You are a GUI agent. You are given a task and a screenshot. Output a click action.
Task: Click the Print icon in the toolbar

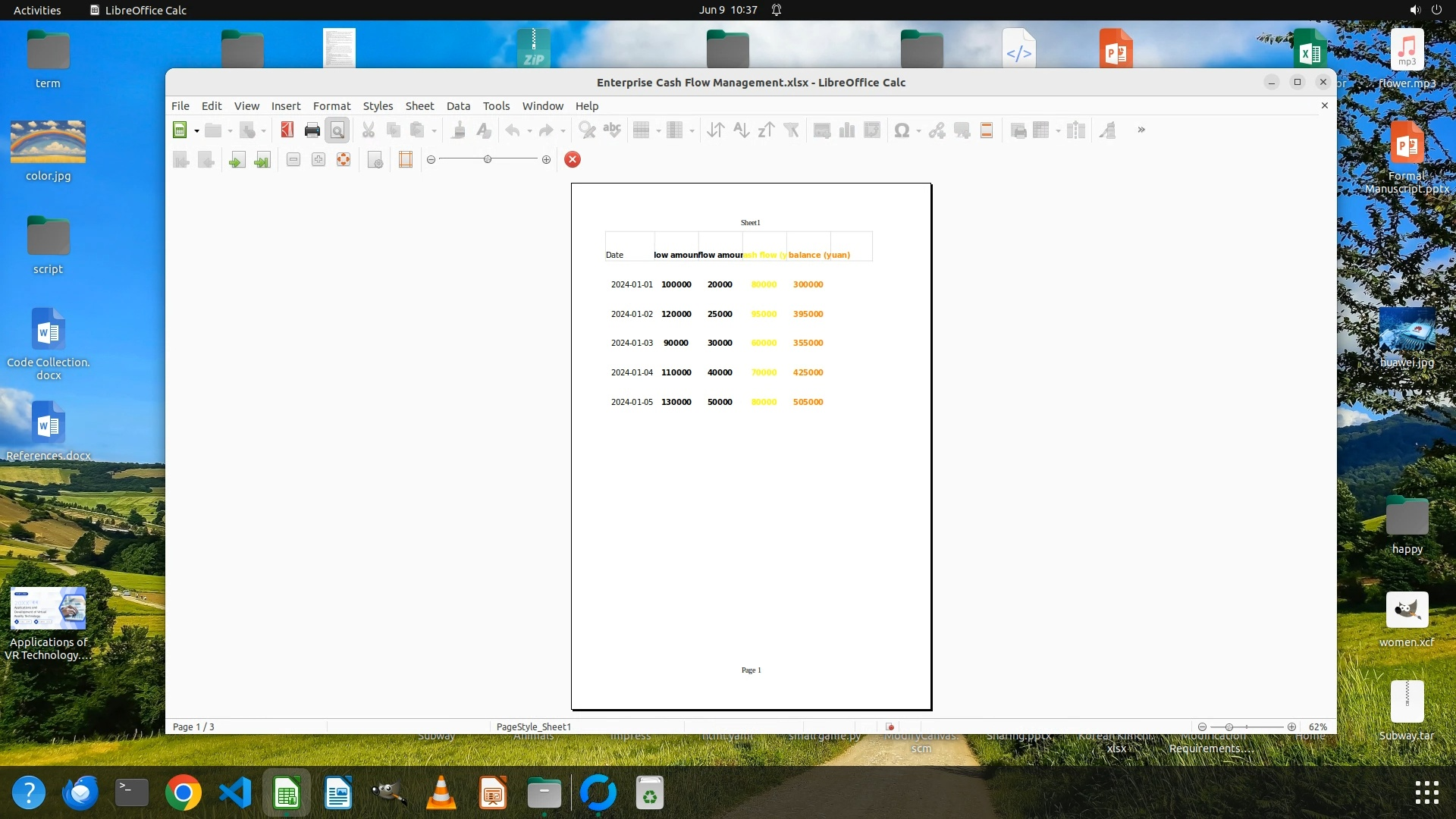312,130
